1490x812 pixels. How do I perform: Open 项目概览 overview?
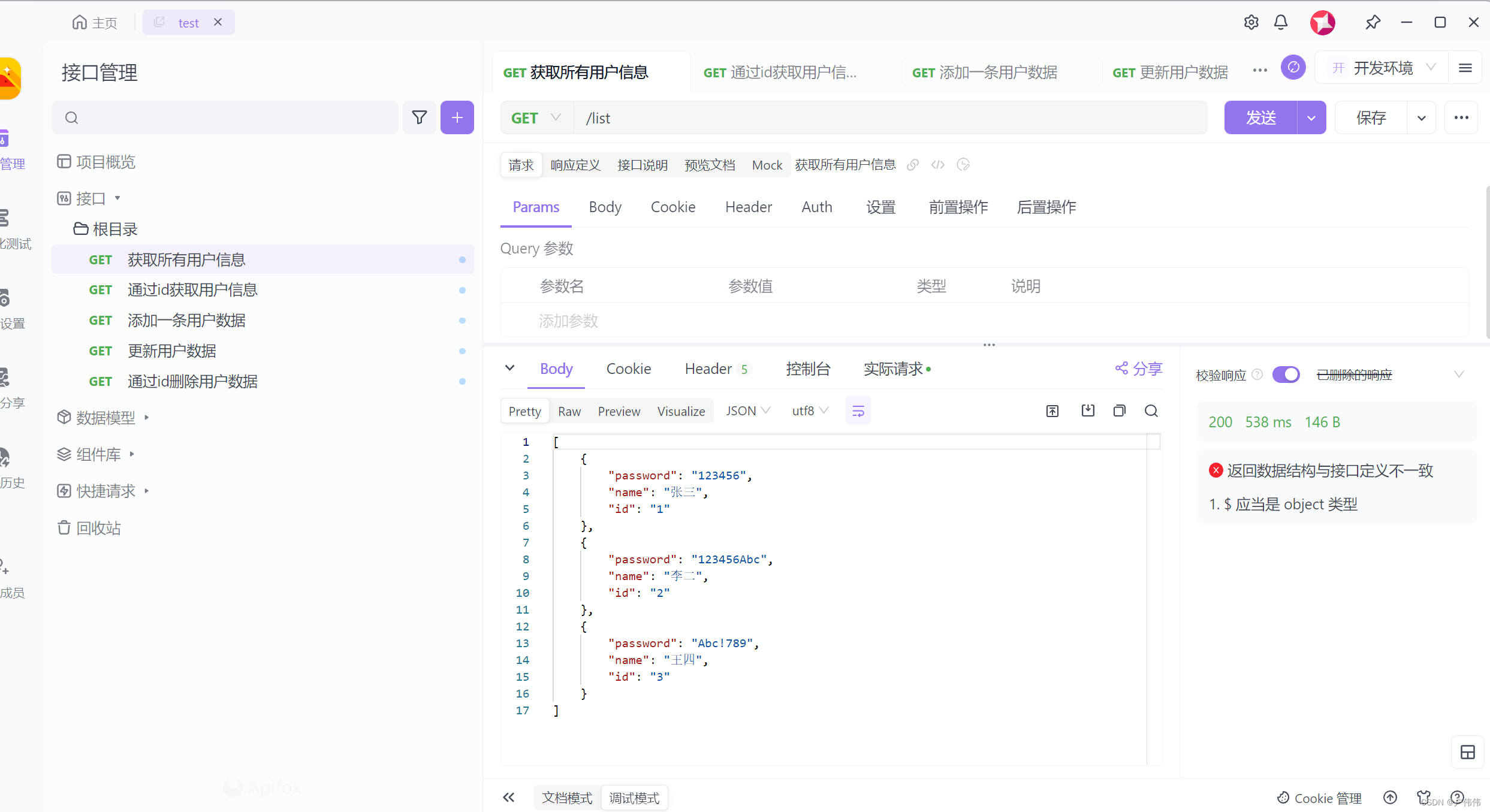click(x=96, y=162)
